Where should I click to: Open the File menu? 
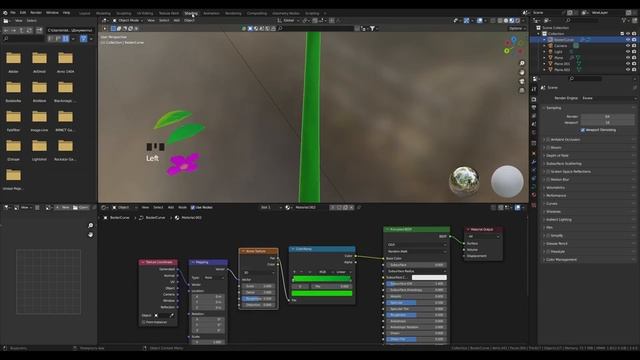[13, 13]
